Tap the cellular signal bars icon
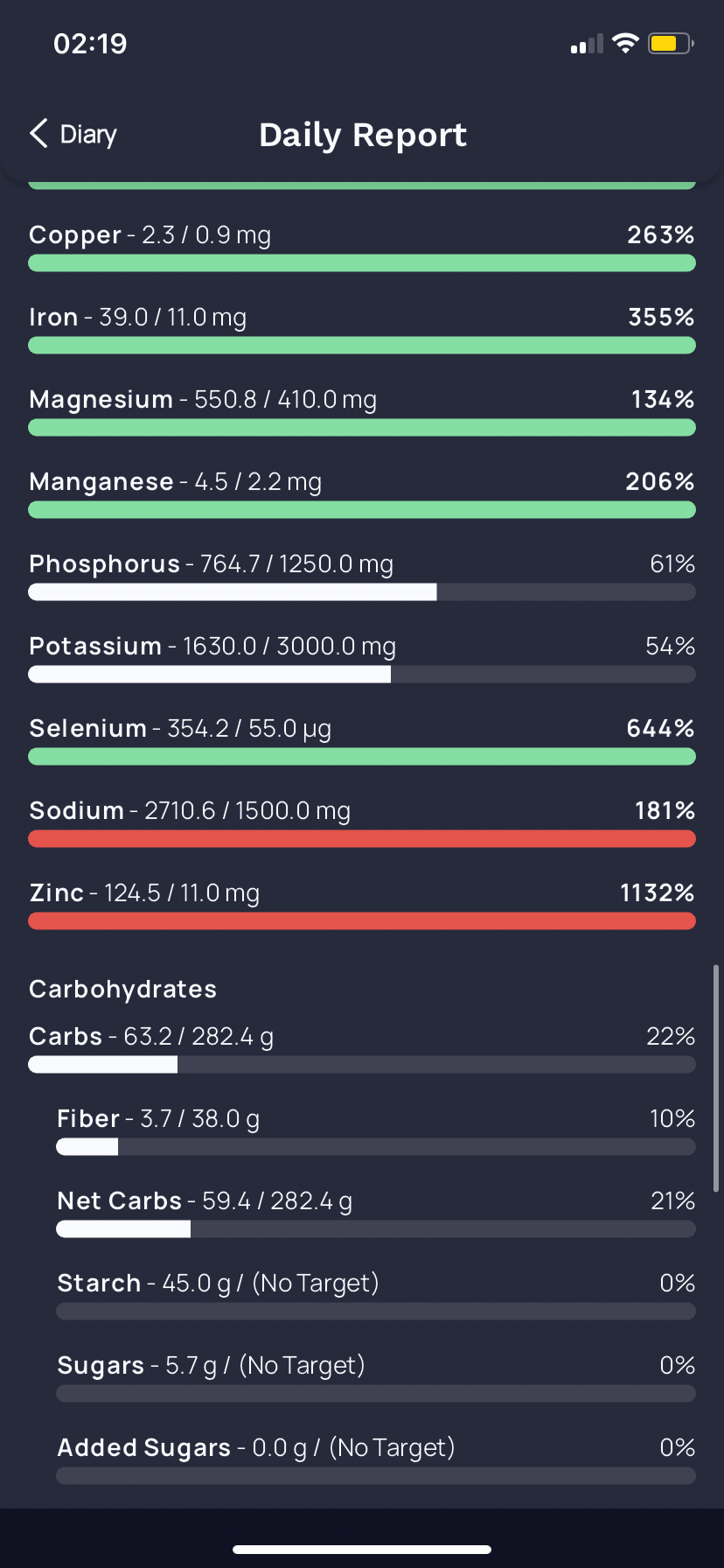This screenshot has height=1568, width=724. point(587,45)
